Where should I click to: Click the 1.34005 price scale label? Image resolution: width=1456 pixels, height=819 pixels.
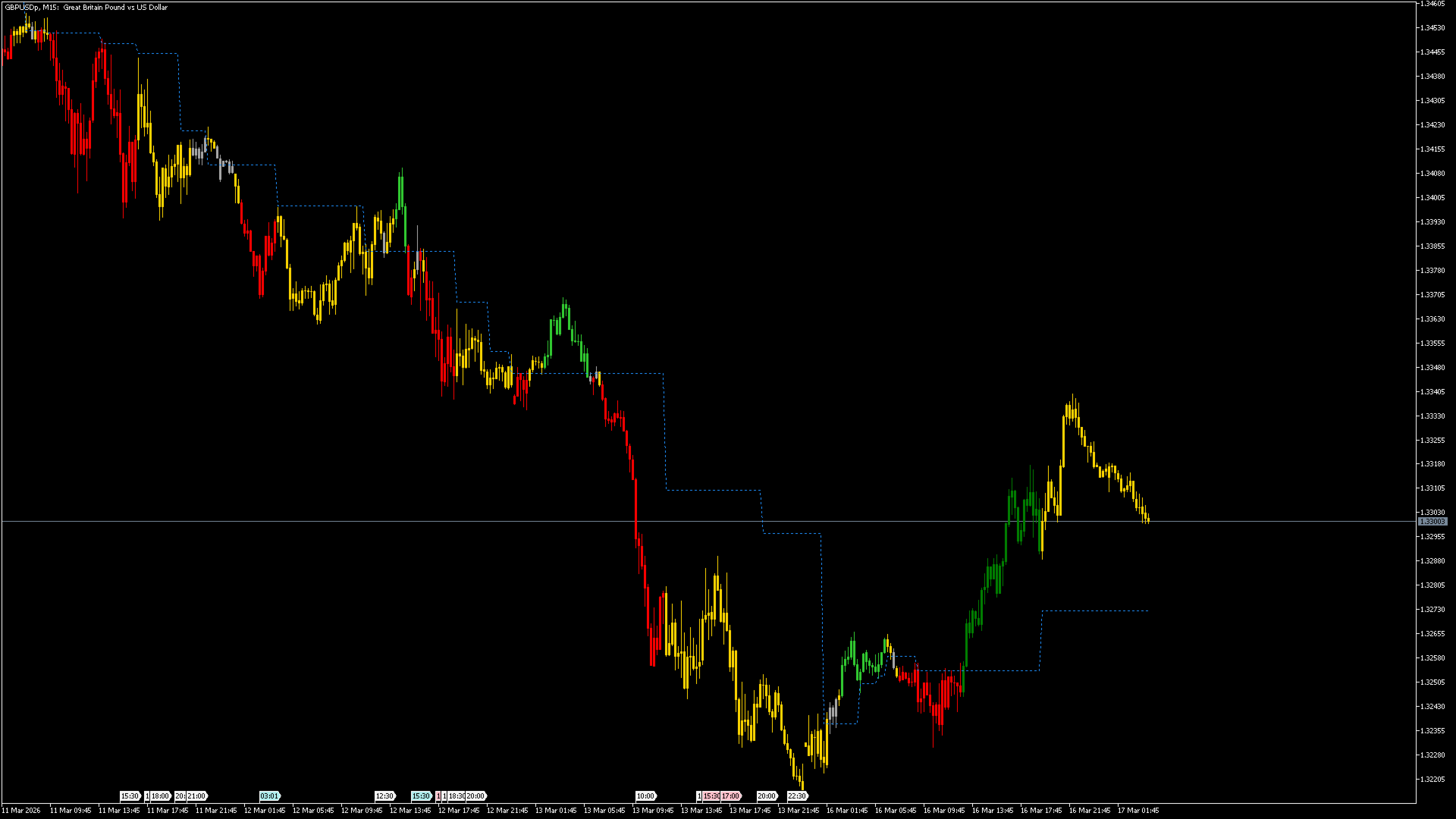(x=1432, y=198)
